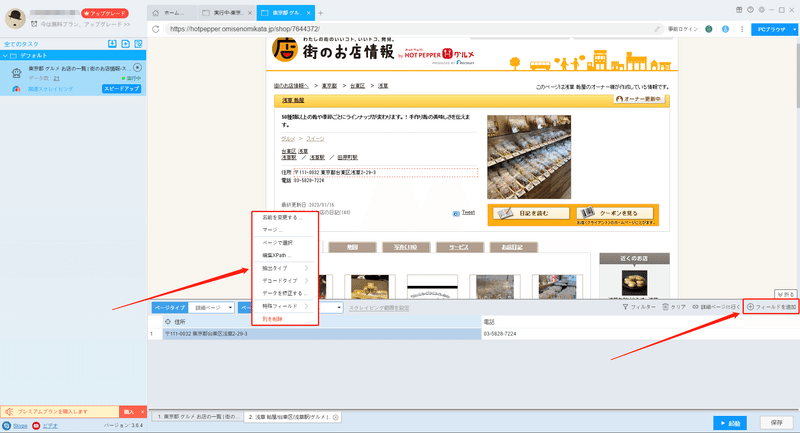This screenshot has height=433, width=800.
Task: Click クーポンを見る button on webpage
Action: 615,213
